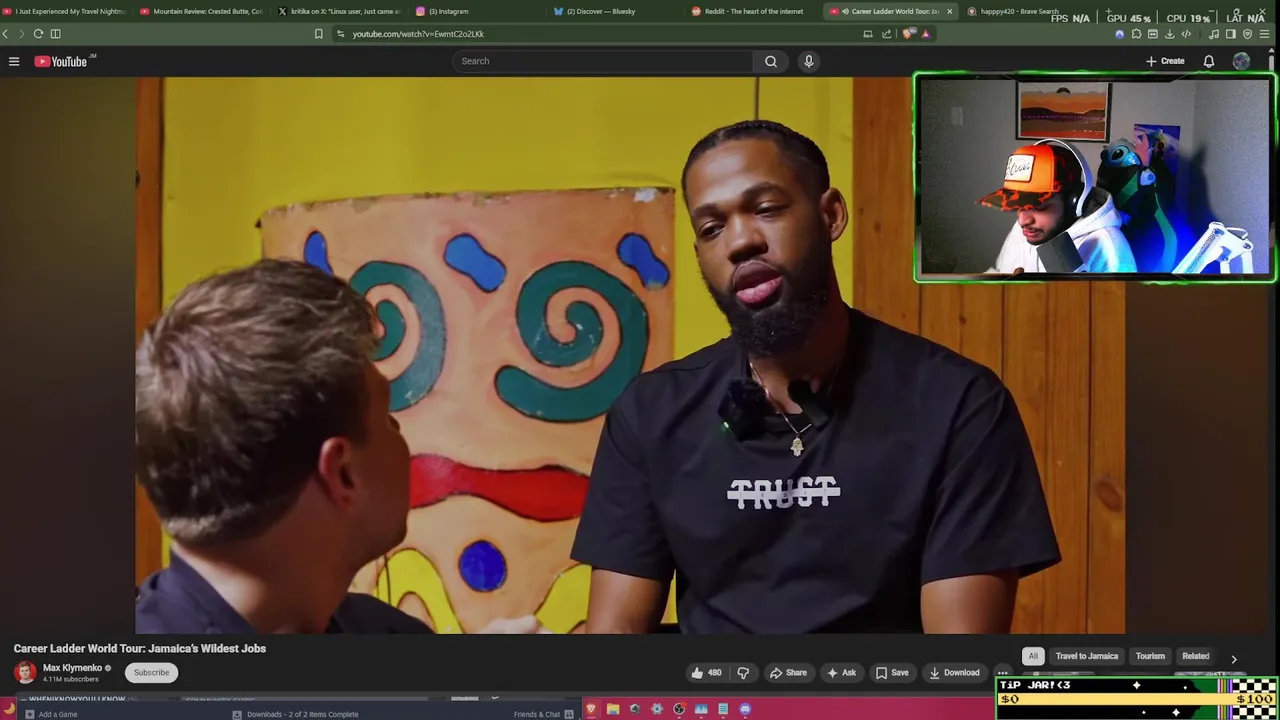This screenshot has width=1280, height=720.
Task: Open Steam Downloads status
Action: [296, 714]
